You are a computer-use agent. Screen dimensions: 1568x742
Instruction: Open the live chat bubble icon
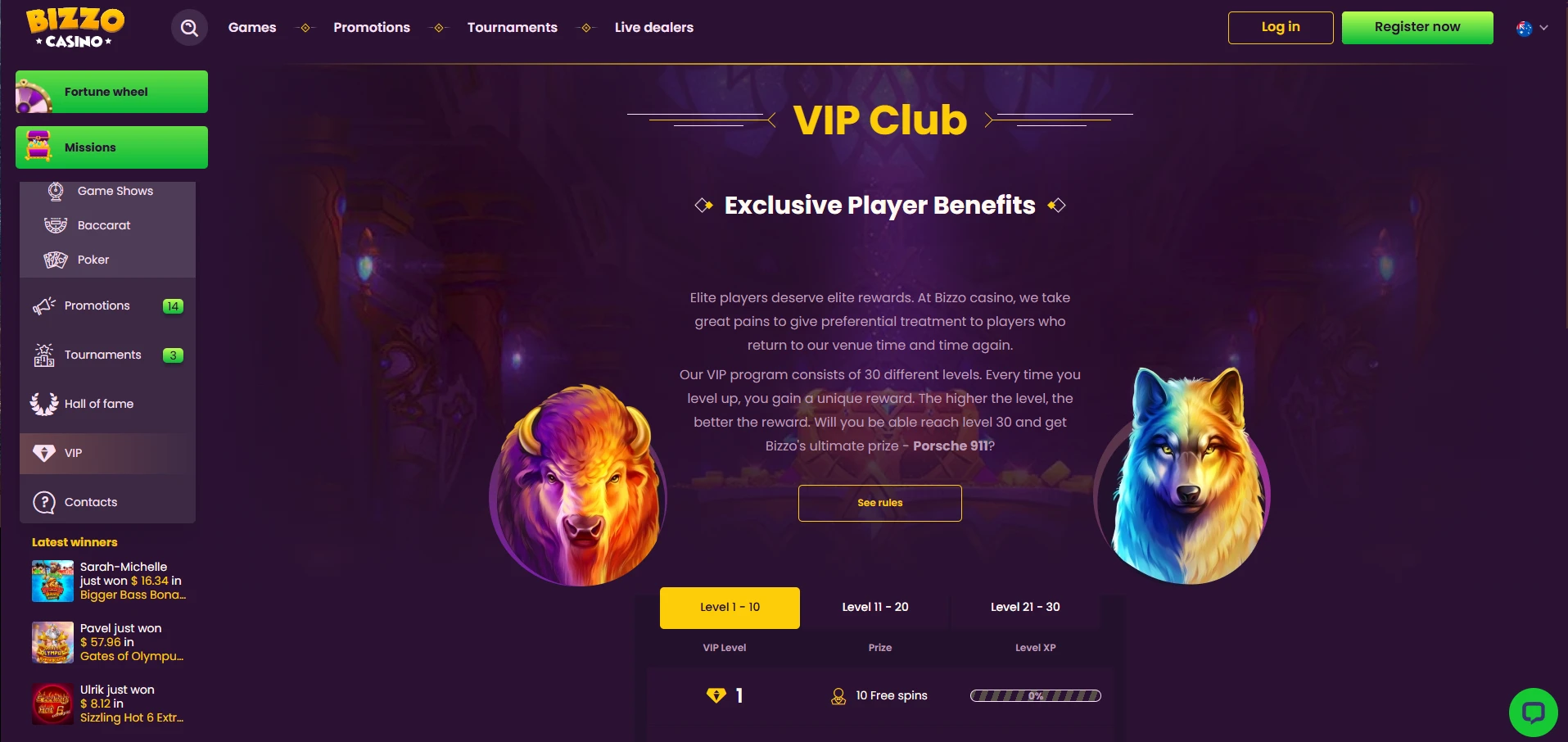(1533, 712)
